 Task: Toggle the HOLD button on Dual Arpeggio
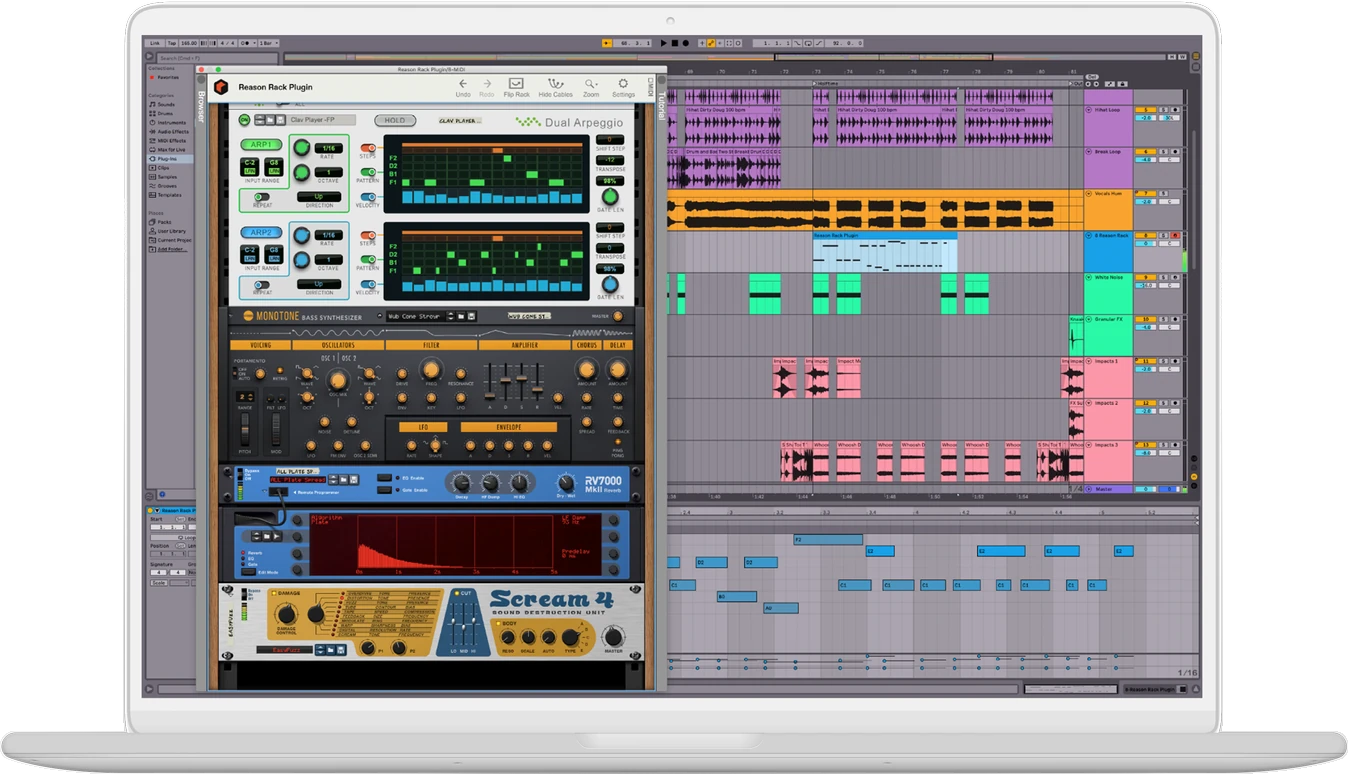[x=395, y=121]
